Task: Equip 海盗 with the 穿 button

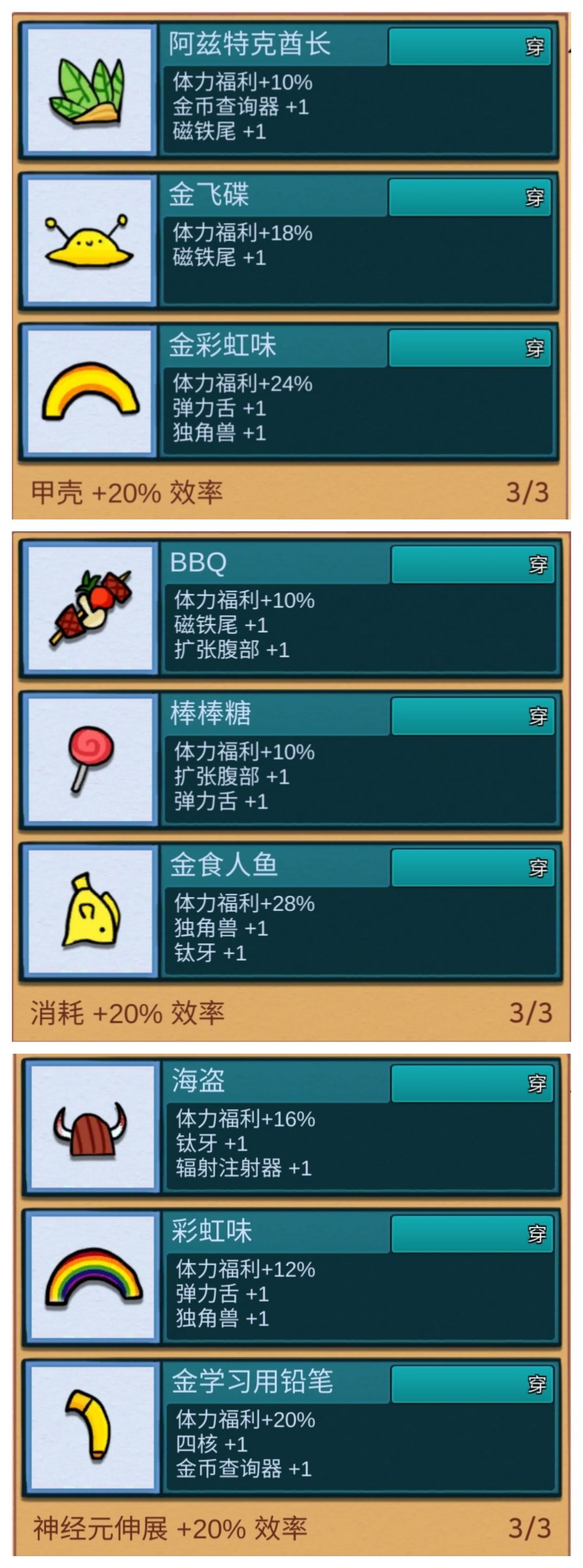Action: click(472, 1084)
